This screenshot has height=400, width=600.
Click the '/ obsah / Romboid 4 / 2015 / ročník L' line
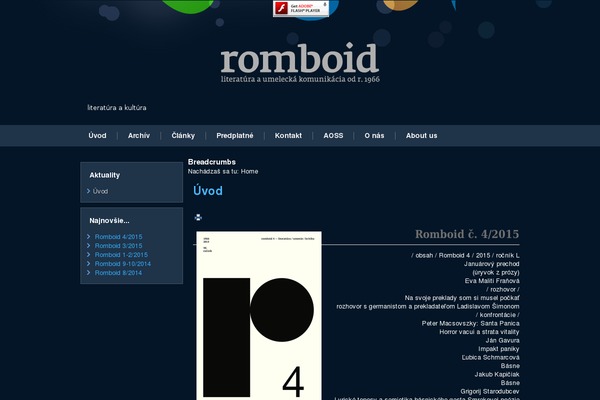click(465, 255)
